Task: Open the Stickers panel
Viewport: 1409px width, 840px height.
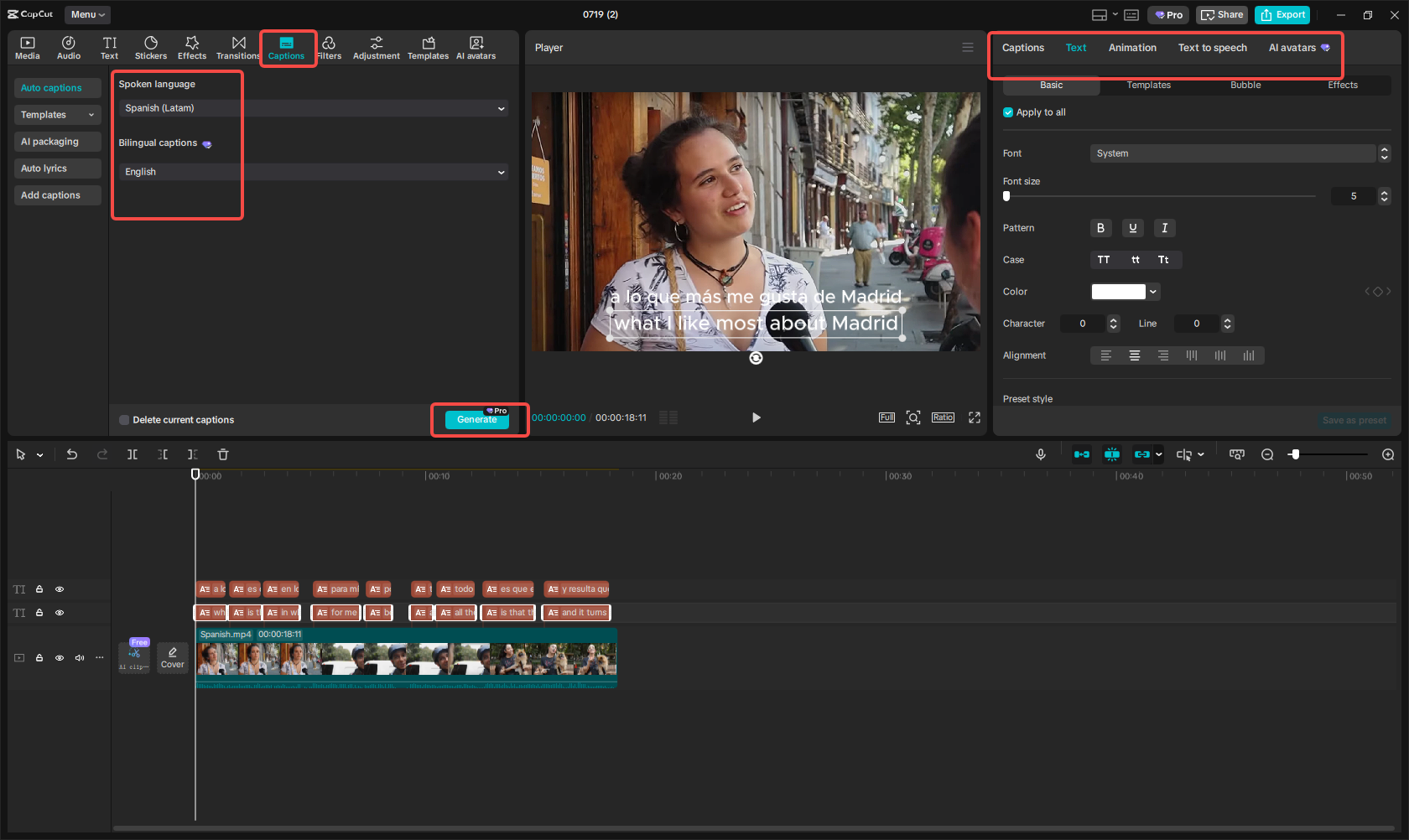Action: (x=151, y=48)
